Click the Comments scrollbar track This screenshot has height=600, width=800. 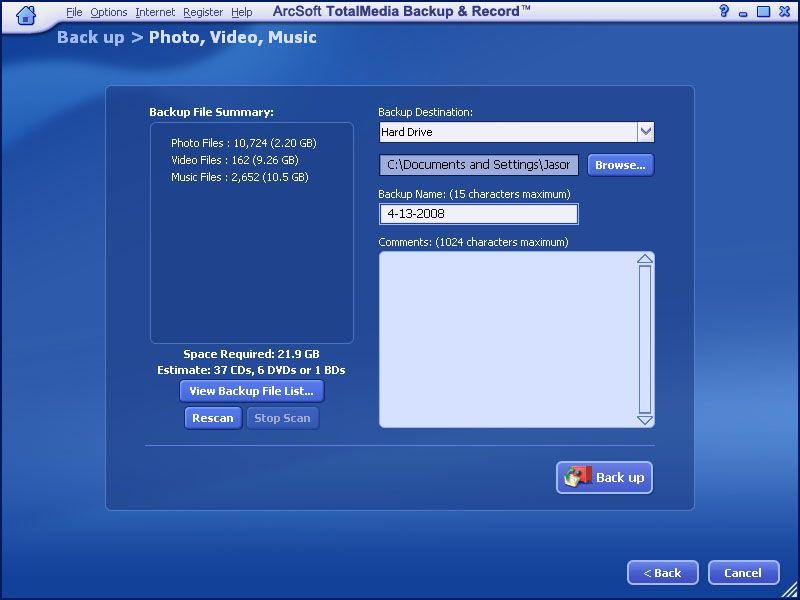[645, 339]
